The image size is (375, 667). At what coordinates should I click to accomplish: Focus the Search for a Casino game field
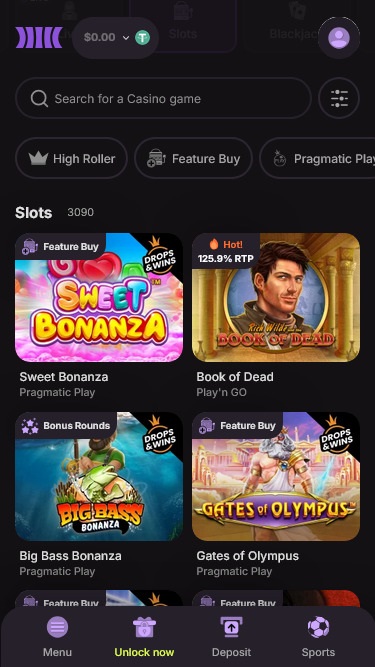(x=163, y=98)
